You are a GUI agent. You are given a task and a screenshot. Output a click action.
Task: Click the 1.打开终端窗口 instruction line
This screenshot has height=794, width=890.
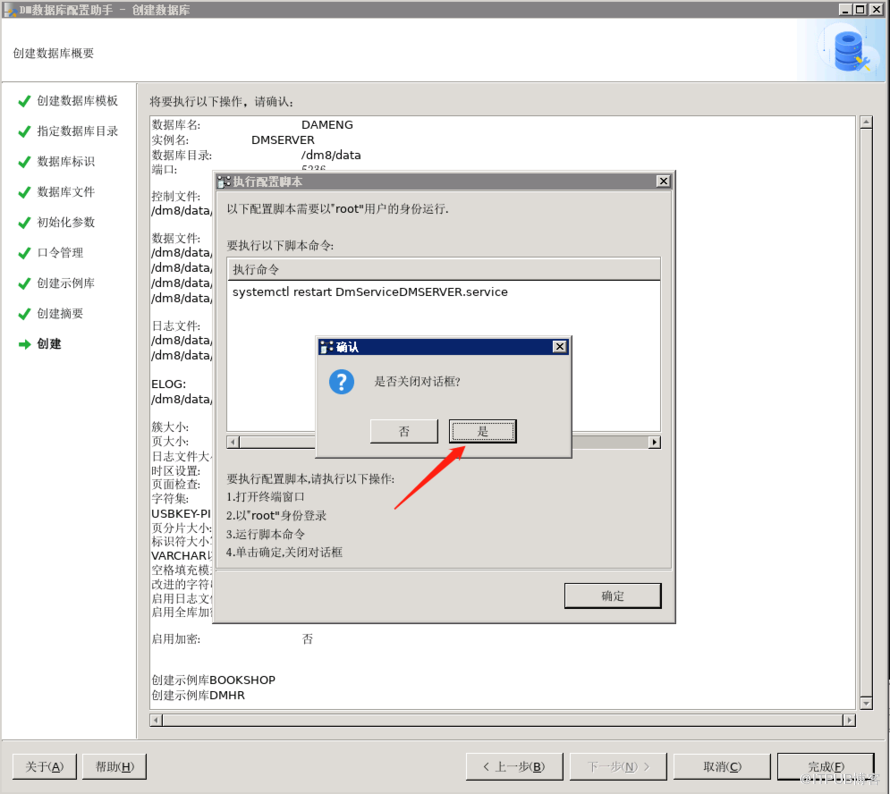265,497
